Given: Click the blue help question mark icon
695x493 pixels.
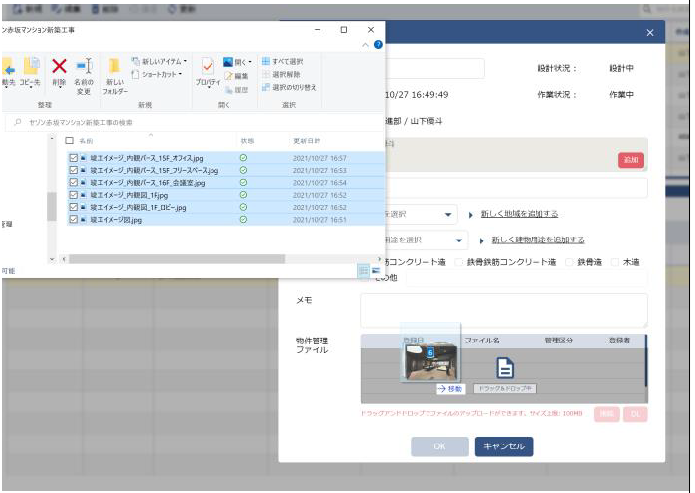Looking at the screenshot, I should coord(378,45).
